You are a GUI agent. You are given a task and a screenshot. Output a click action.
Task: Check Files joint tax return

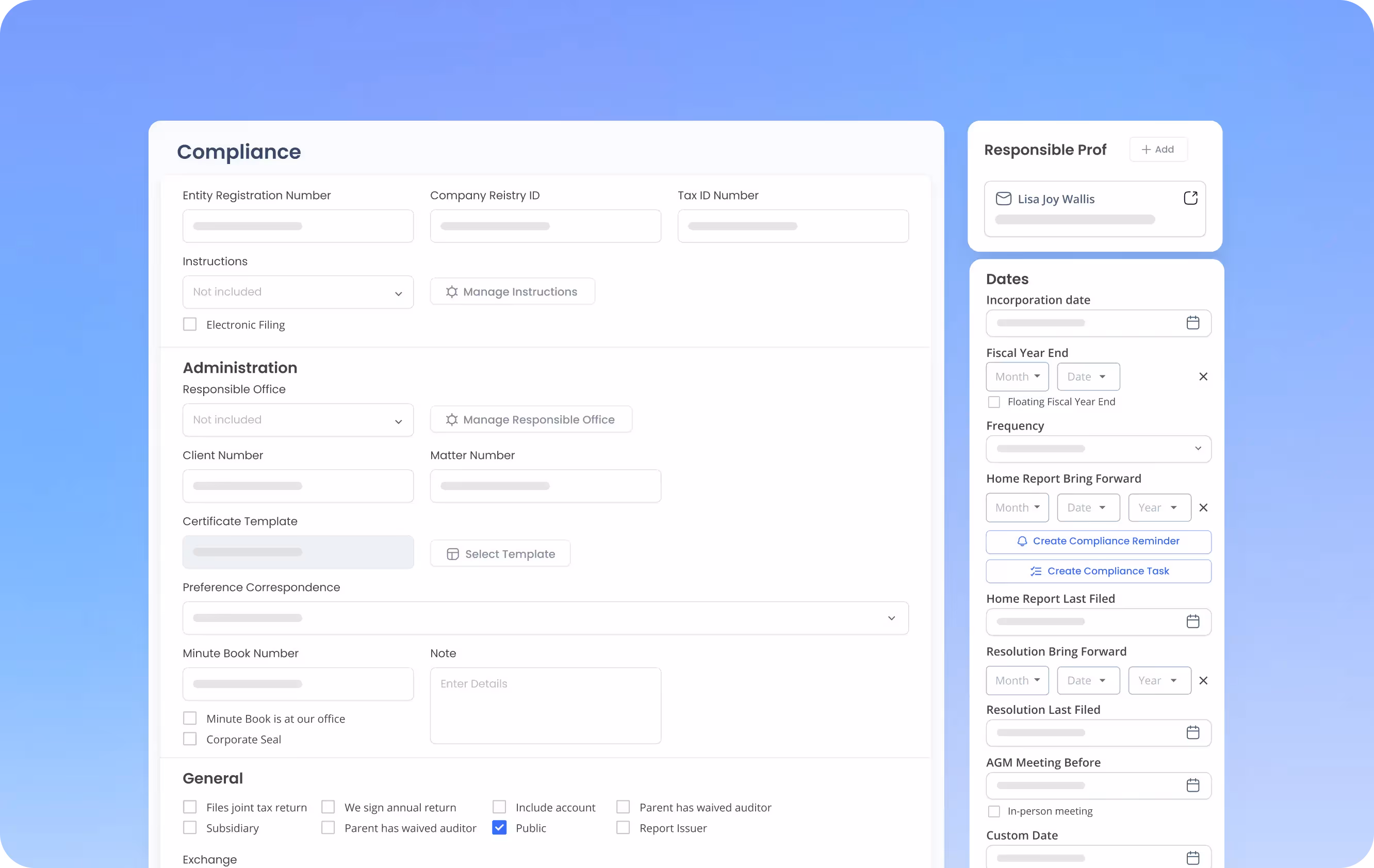tap(189, 806)
